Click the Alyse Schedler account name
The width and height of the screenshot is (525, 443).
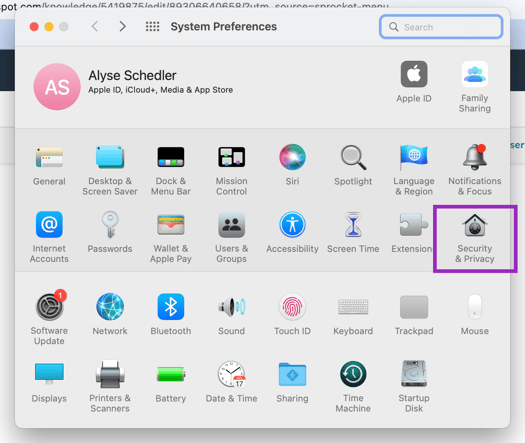click(x=132, y=75)
